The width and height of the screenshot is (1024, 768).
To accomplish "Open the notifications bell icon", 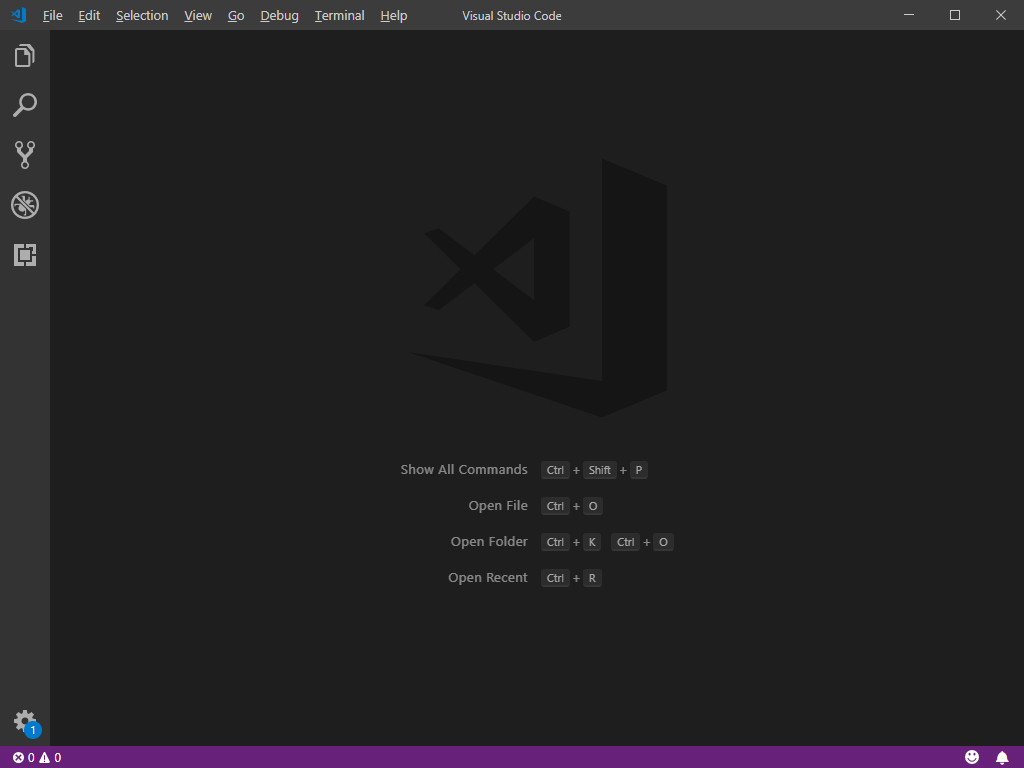I will click(x=1002, y=758).
